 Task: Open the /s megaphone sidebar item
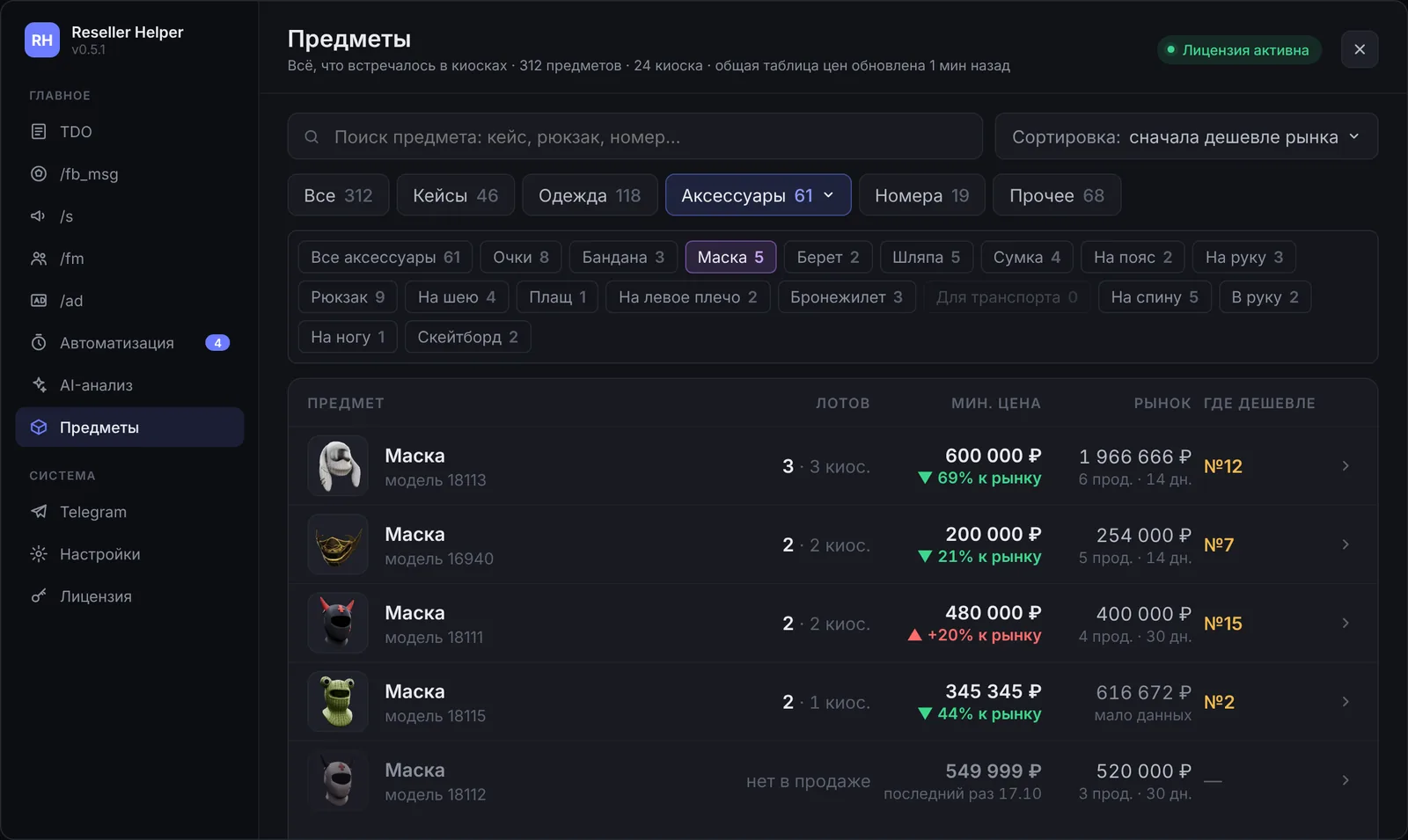tap(129, 216)
